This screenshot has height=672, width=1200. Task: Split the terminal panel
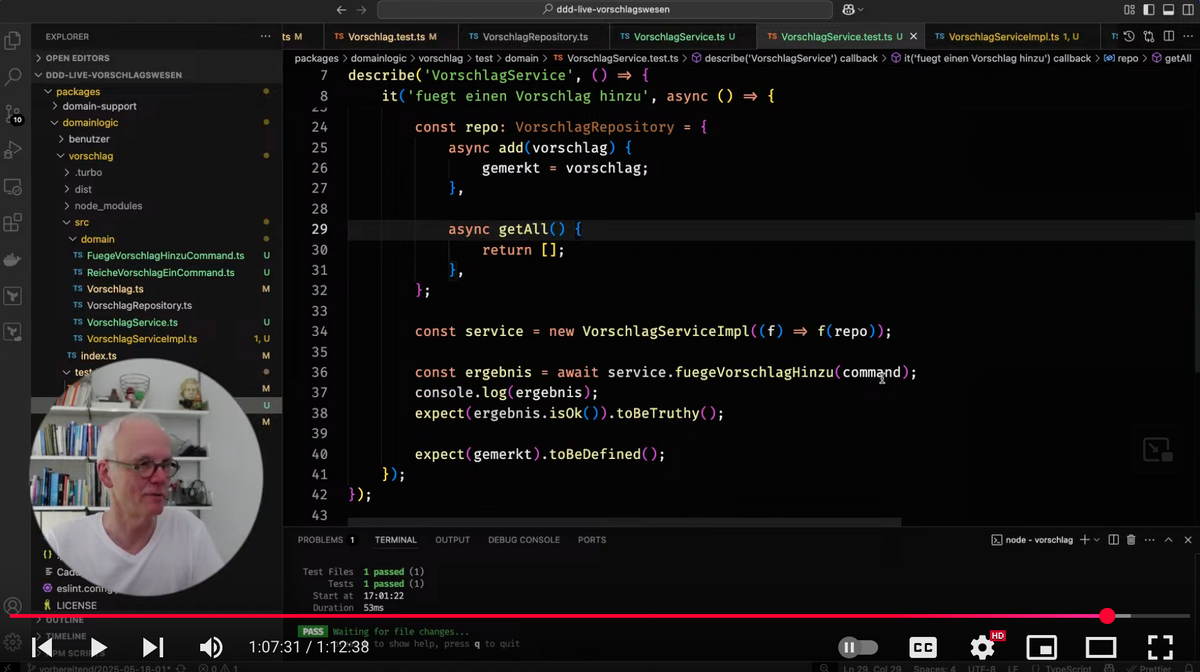[x=1114, y=540]
